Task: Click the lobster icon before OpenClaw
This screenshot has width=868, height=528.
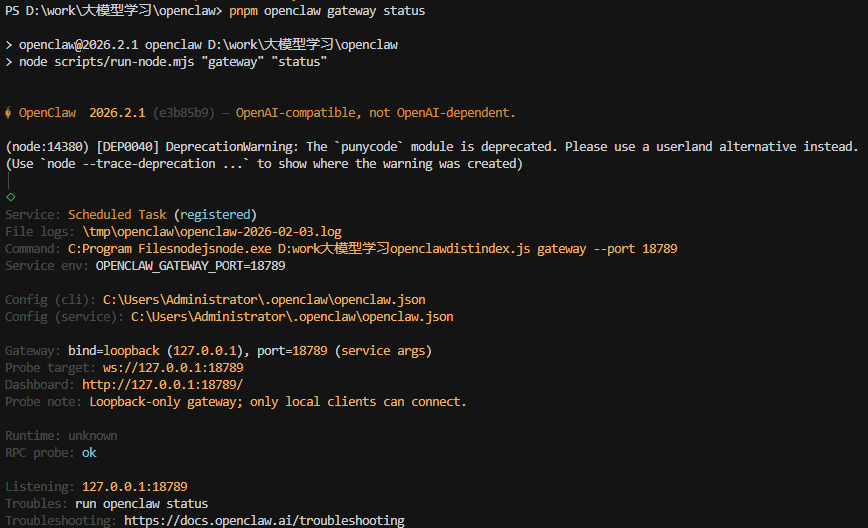Action: point(8,113)
